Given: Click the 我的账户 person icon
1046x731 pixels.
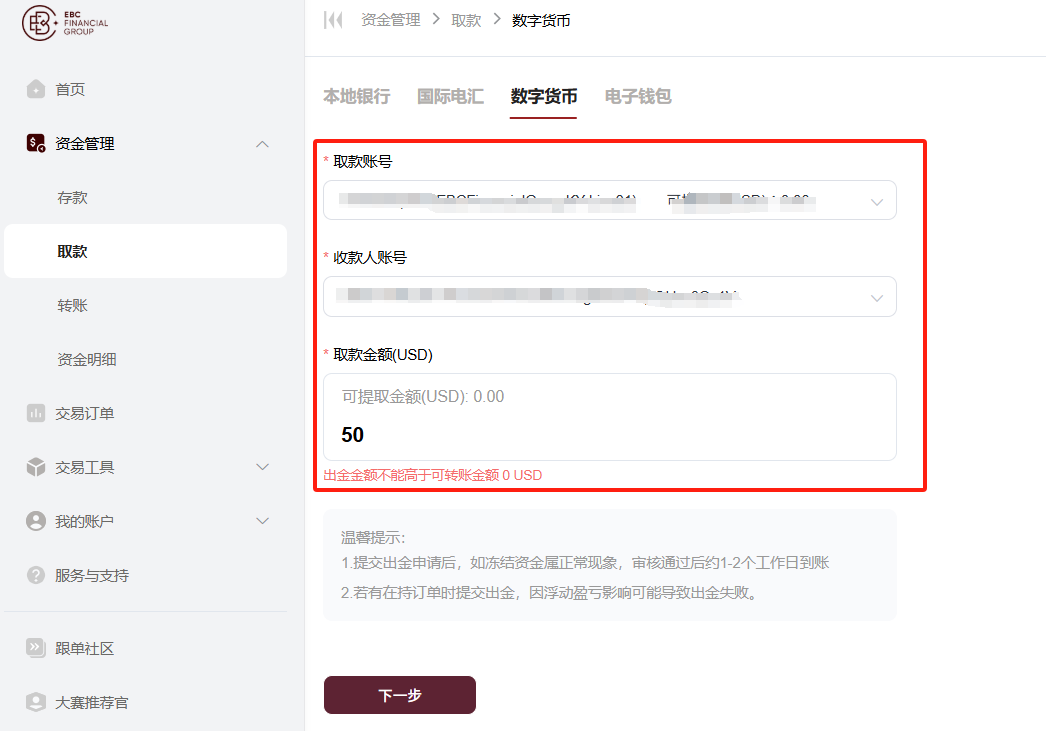Looking at the screenshot, I should [x=36, y=521].
